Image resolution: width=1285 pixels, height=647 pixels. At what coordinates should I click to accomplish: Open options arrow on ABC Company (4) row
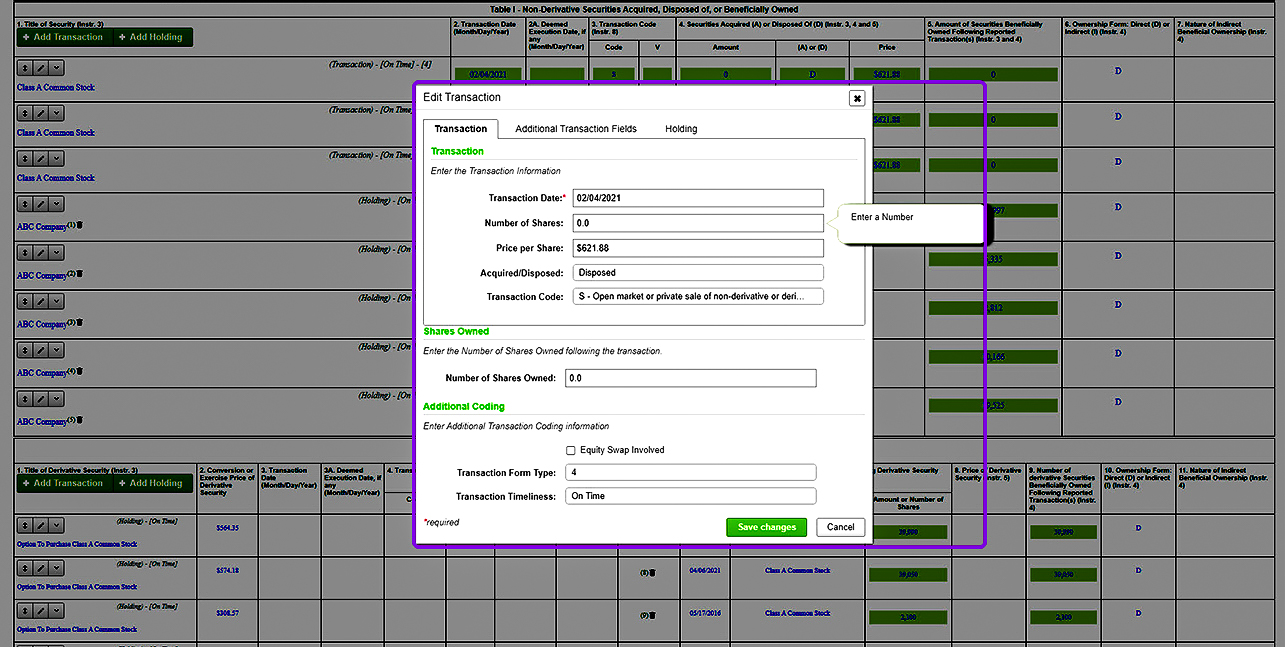pos(56,351)
